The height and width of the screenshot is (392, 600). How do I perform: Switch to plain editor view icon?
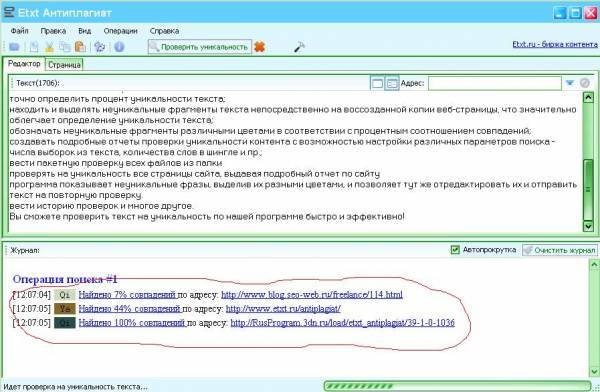click(x=377, y=83)
